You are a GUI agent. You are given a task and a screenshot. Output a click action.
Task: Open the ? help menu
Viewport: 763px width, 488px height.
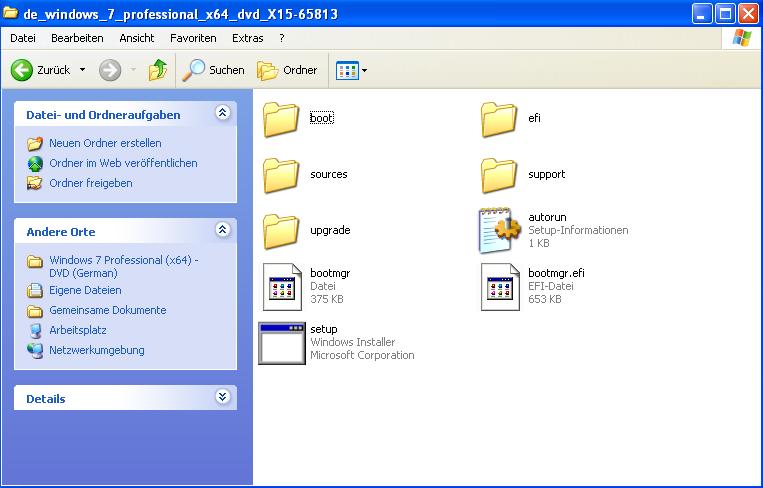282,38
